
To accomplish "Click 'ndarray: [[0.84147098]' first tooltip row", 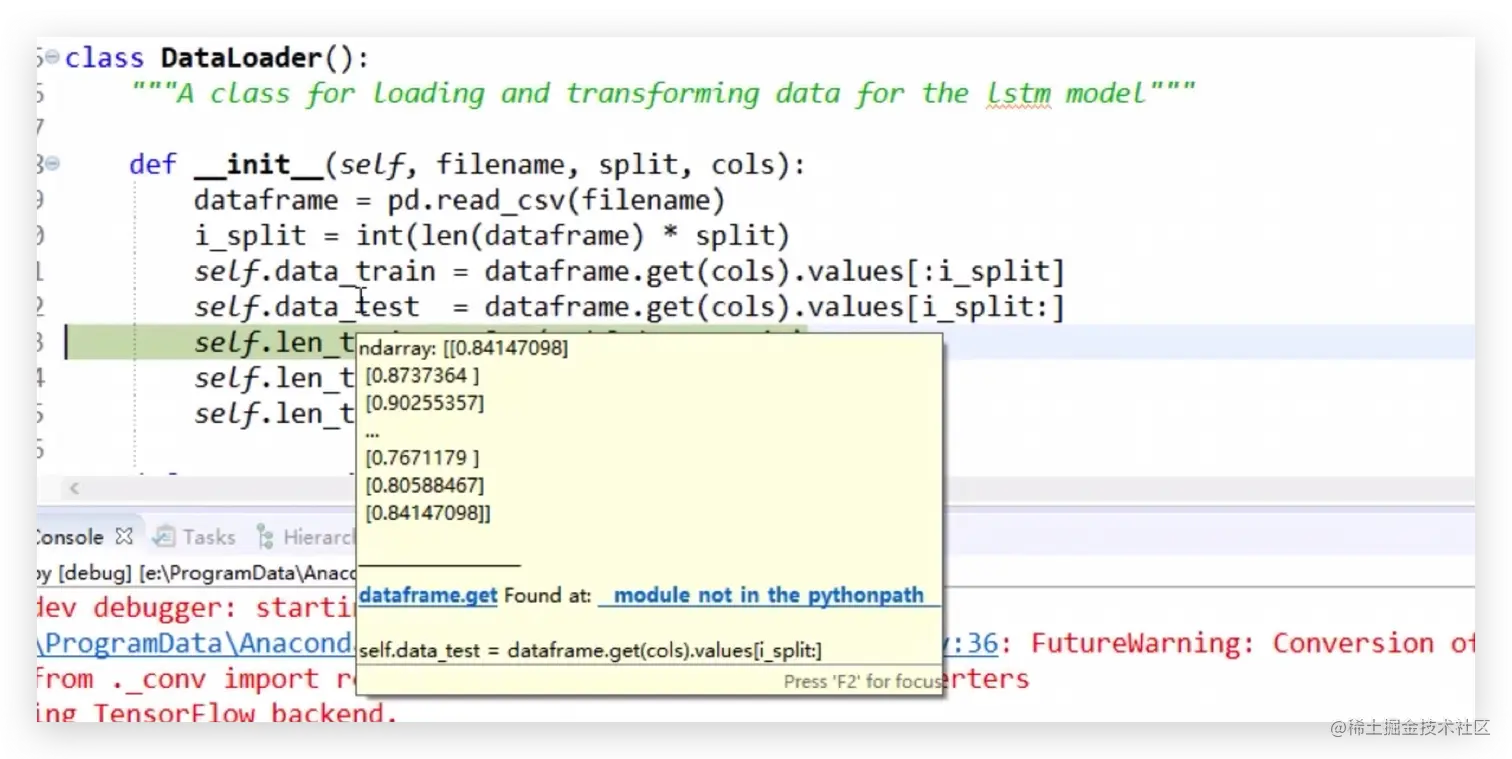I will tap(463, 348).
